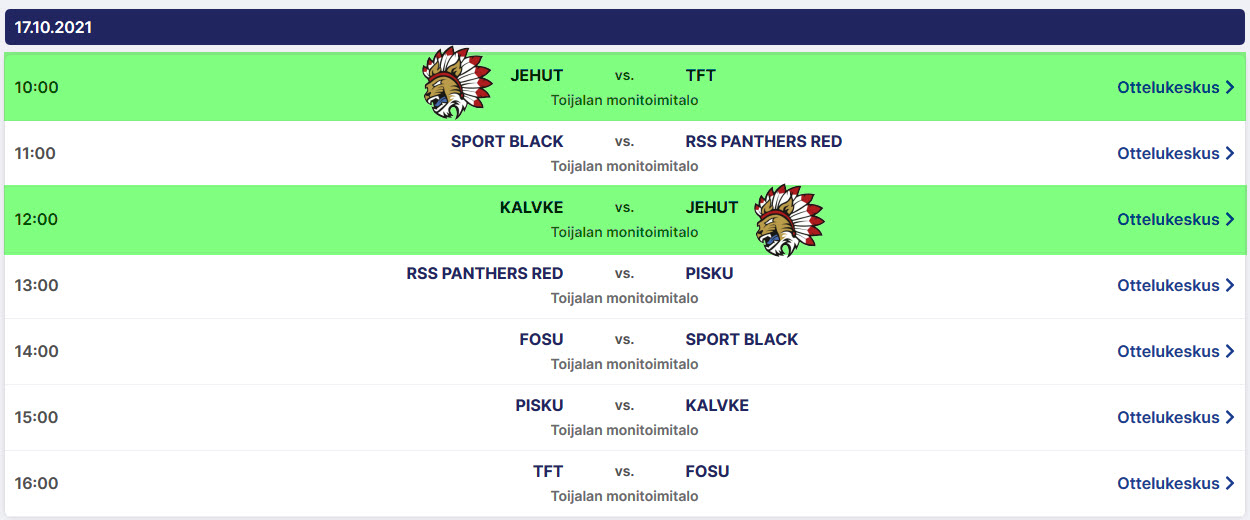
Task: Click team KALVKE in the 12:00 match
Action: tap(531, 207)
